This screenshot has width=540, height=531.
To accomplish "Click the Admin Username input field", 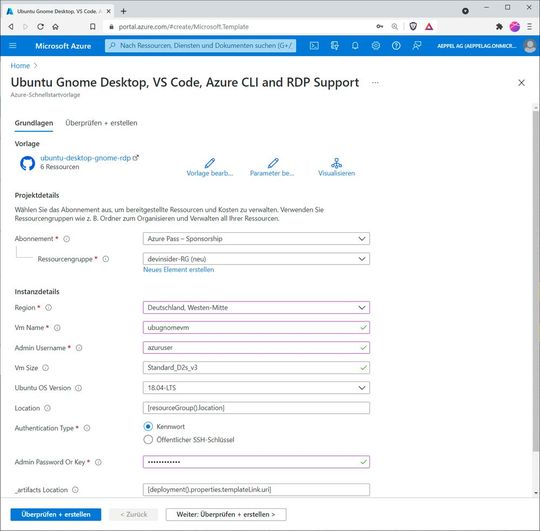I will point(256,347).
